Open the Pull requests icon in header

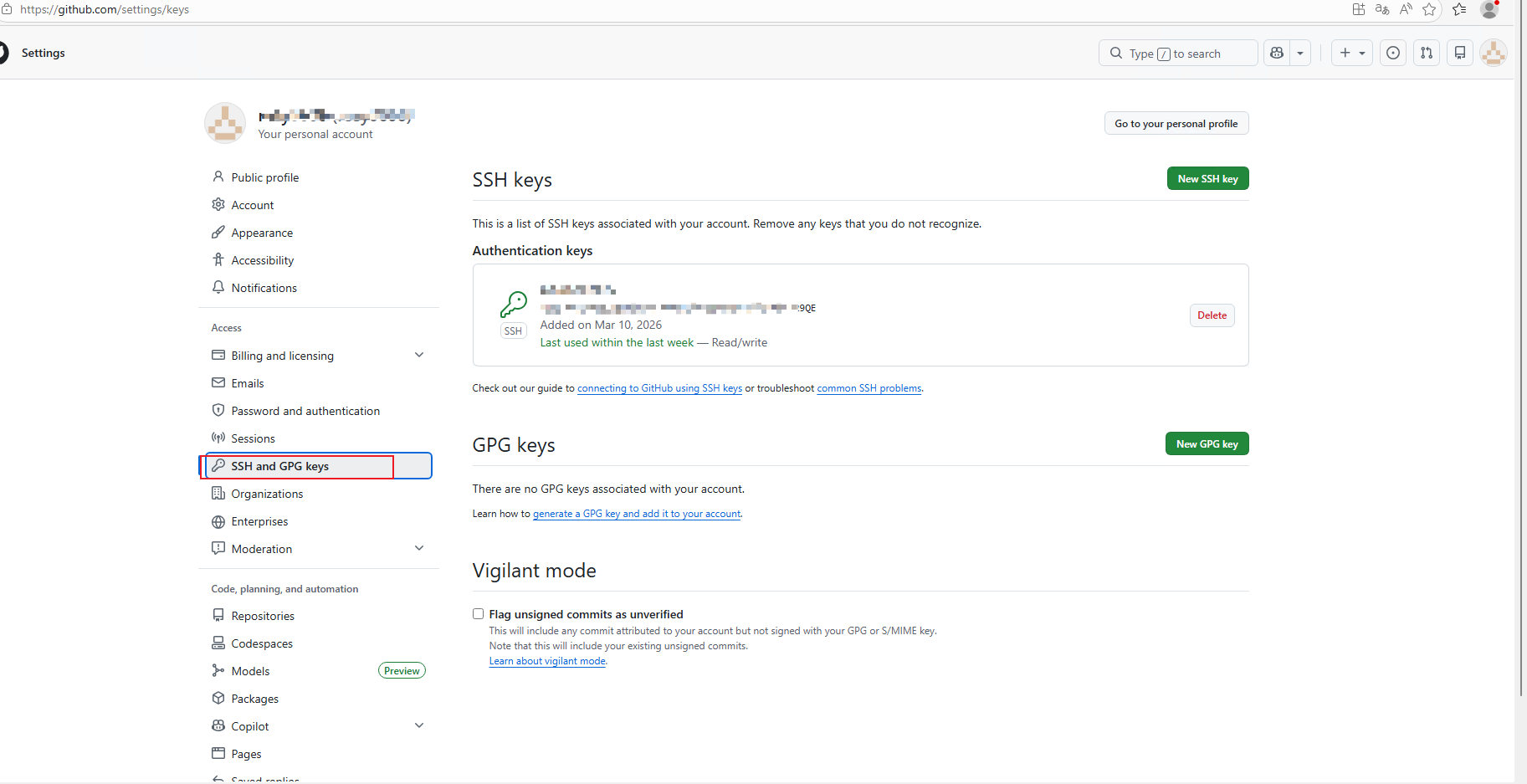pos(1427,53)
